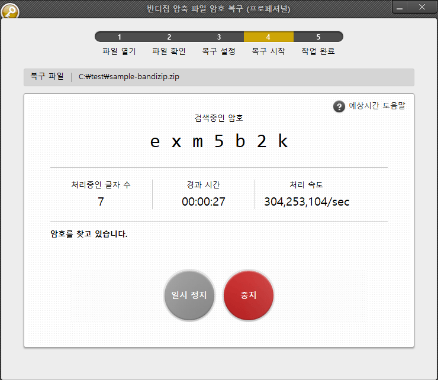Click the current password exm5b2k
The width and height of the screenshot is (438, 380).
click(x=219, y=142)
